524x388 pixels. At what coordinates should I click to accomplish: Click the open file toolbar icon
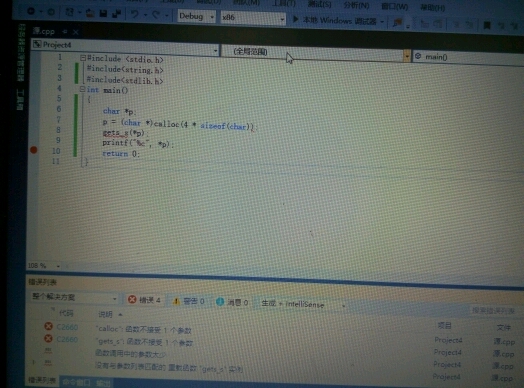90,13
